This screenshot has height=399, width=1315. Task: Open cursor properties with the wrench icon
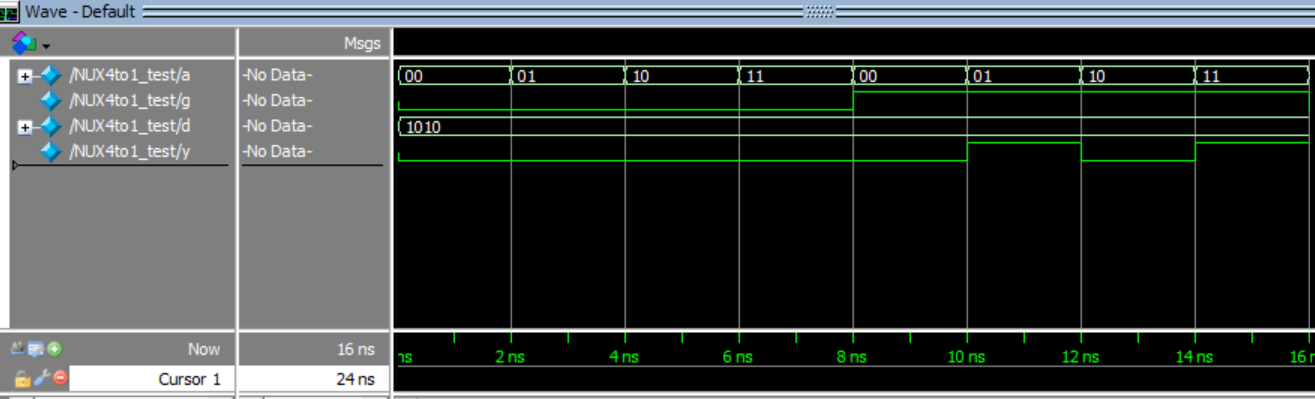coord(42,378)
